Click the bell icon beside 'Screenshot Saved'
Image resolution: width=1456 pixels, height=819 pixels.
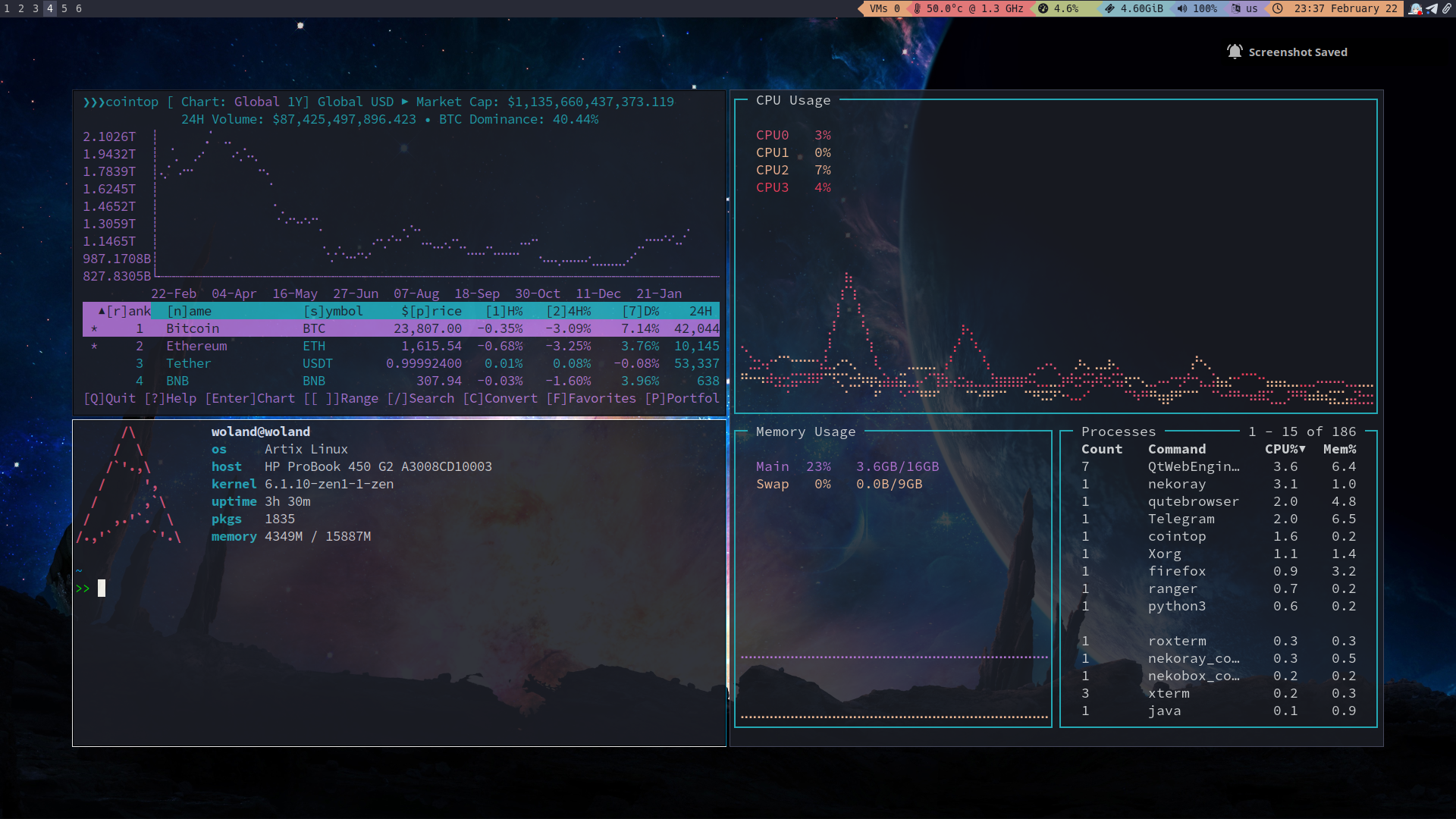pyautogui.click(x=1233, y=51)
